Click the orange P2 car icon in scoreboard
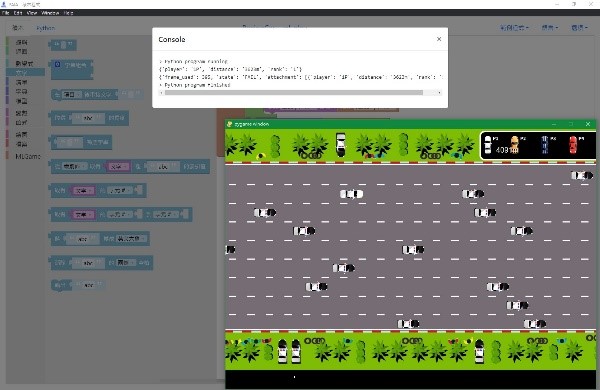600x390 pixels. pos(515,145)
